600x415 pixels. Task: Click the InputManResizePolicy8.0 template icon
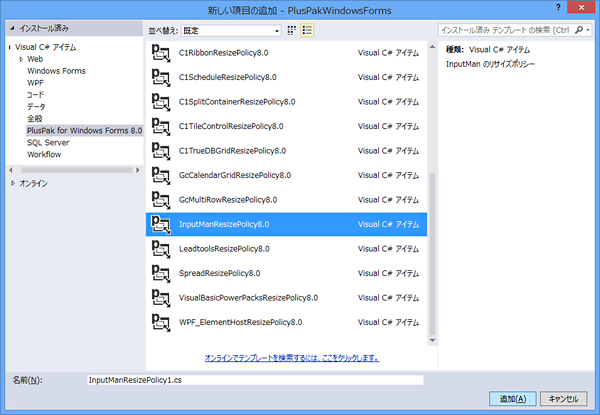point(161,224)
